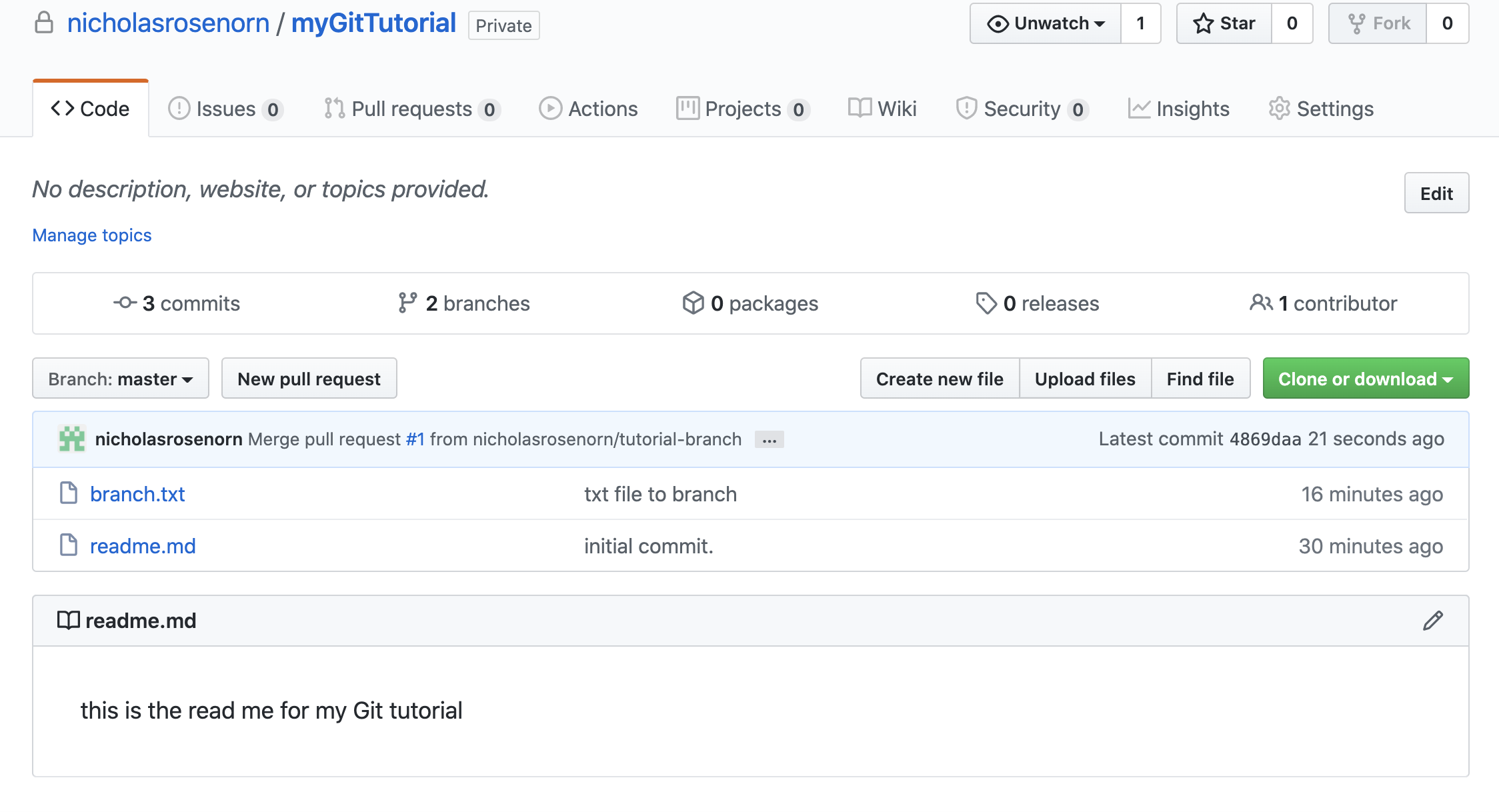Image resolution: width=1499 pixels, height=812 pixels.
Task: Open the readme.md file link
Action: (143, 546)
